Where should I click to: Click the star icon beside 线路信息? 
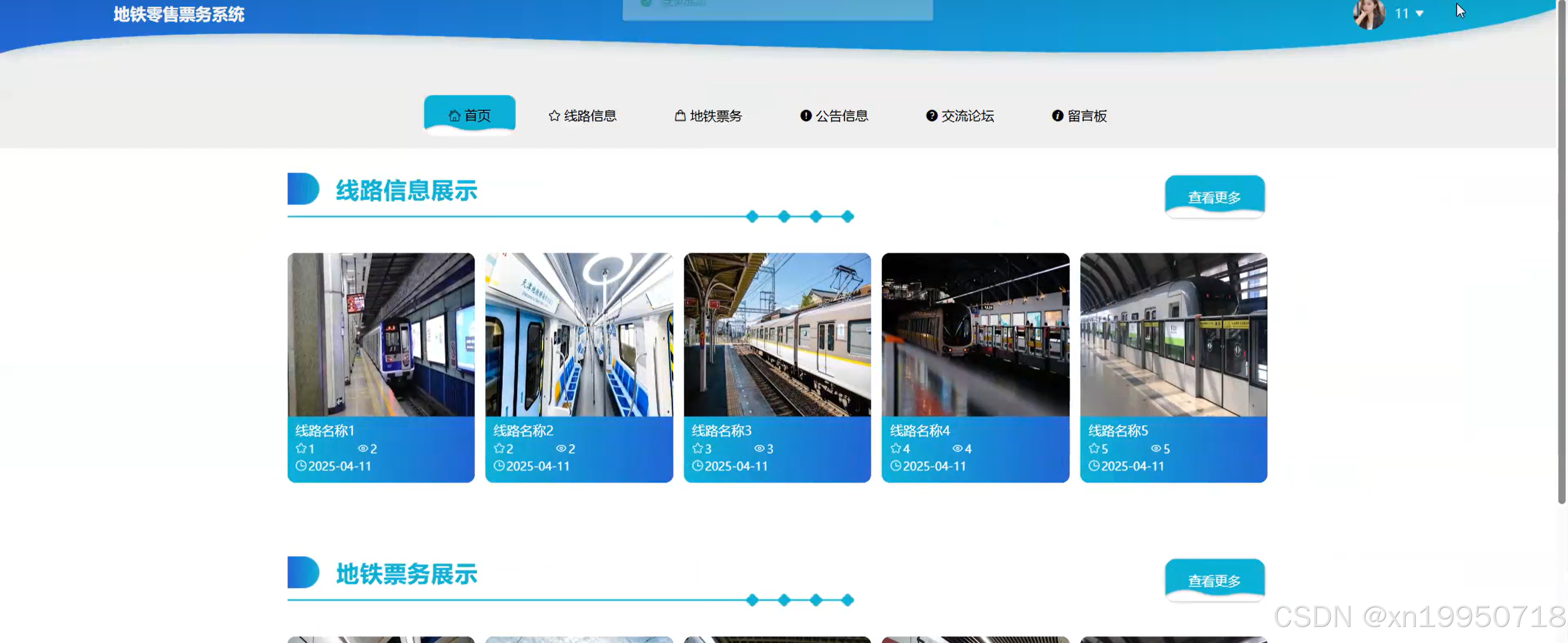tap(554, 116)
